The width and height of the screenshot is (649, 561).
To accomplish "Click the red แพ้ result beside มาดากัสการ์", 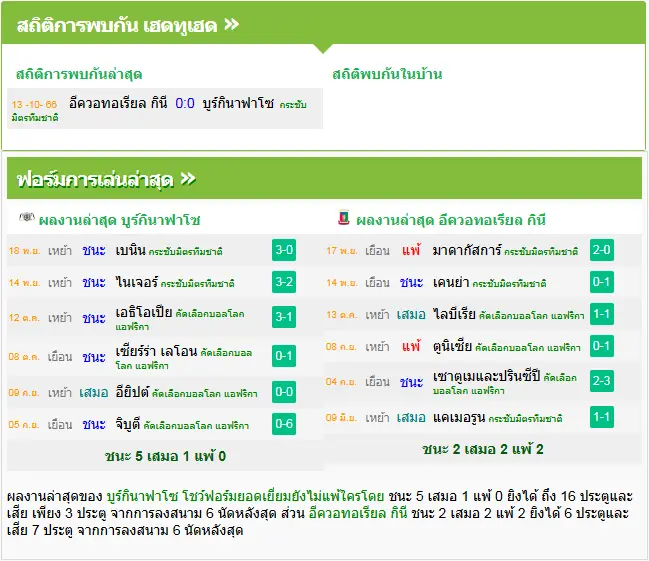I will pyautogui.click(x=411, y=250).
